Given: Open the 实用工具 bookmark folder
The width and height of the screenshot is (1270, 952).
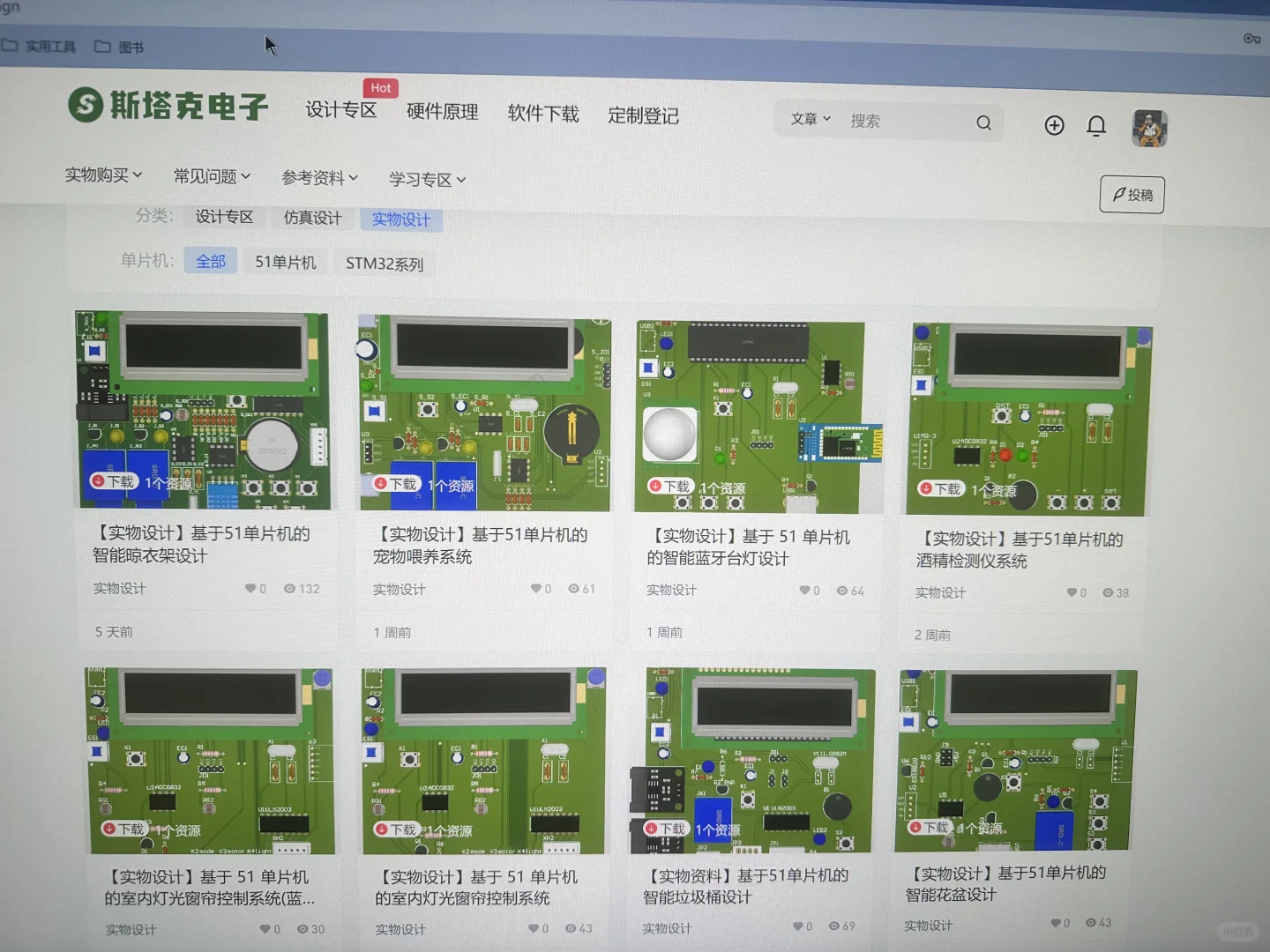Looking at the screenshot, I should pyautogui.click(x=40, y=46).
